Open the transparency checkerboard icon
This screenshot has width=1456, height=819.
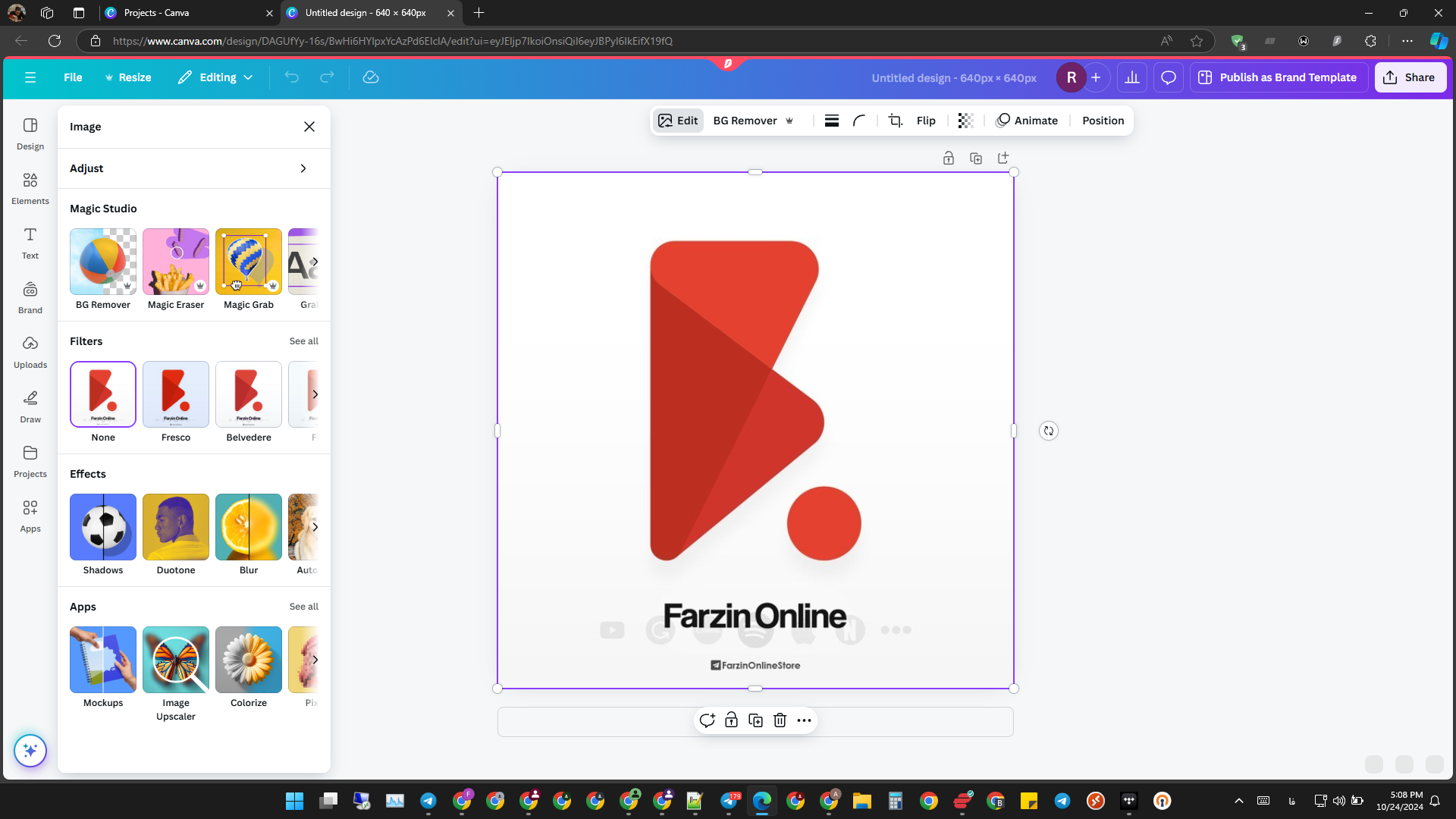pos(965,121)
